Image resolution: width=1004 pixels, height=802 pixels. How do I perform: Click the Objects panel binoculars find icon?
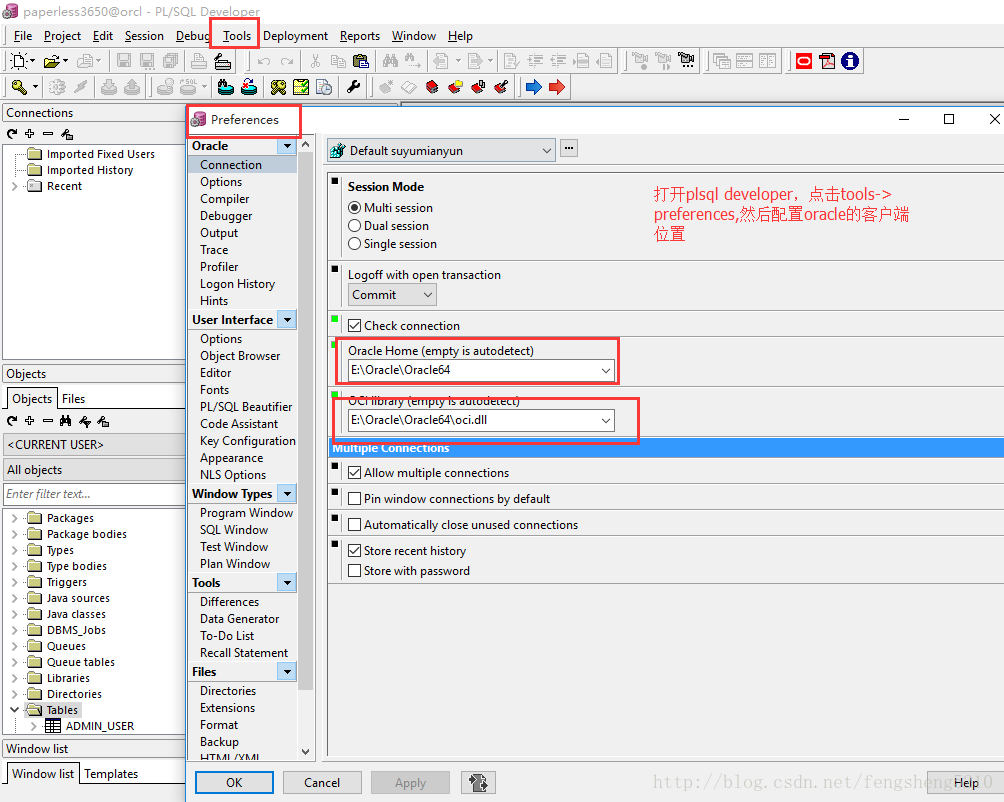[x=65, y=421]
